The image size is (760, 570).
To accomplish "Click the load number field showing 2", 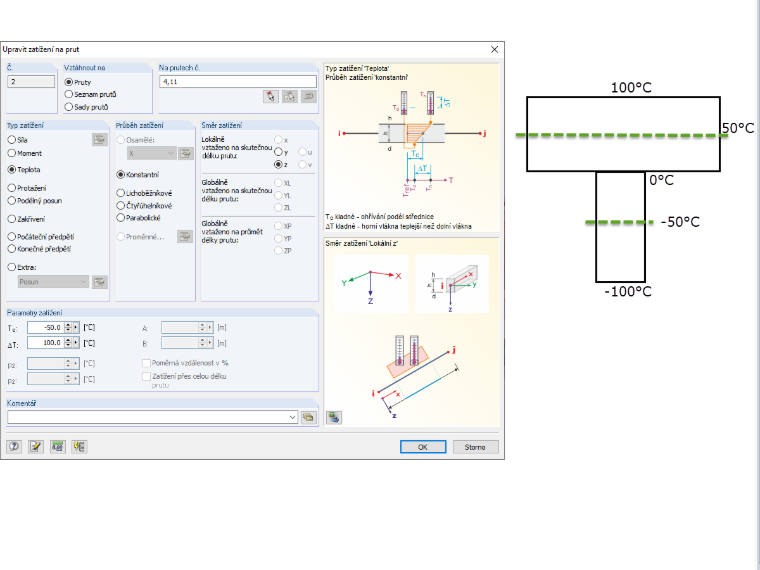I will [x=31, y=81].
